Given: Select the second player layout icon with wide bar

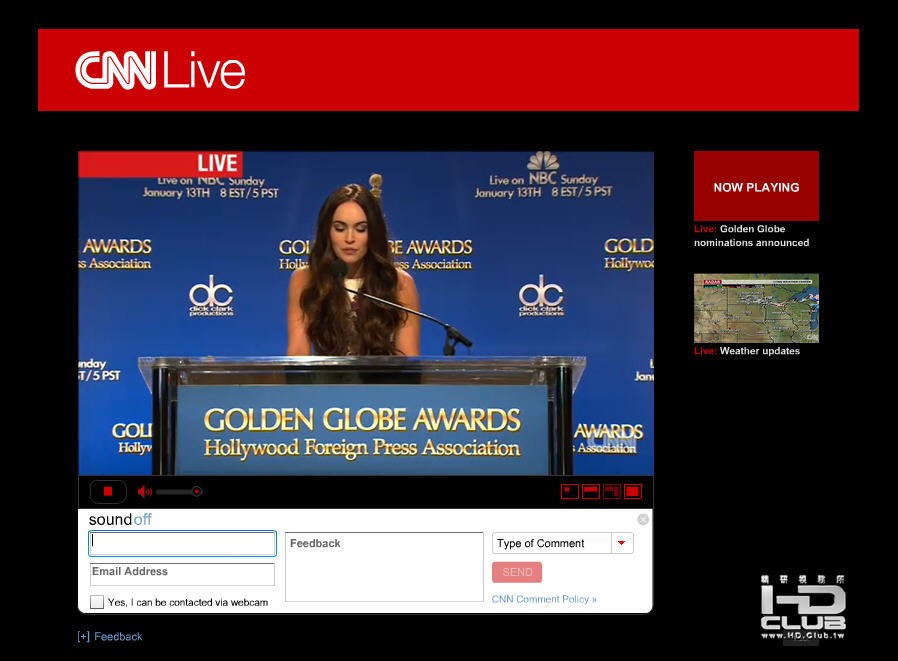Looking at the screenshot, I should [590, 491].
